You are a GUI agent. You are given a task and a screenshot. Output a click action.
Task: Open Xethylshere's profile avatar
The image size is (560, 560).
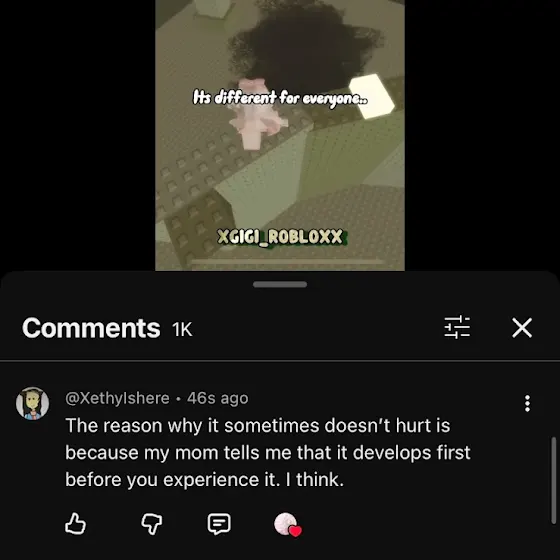pyautogui.click(x=32, y=403)
